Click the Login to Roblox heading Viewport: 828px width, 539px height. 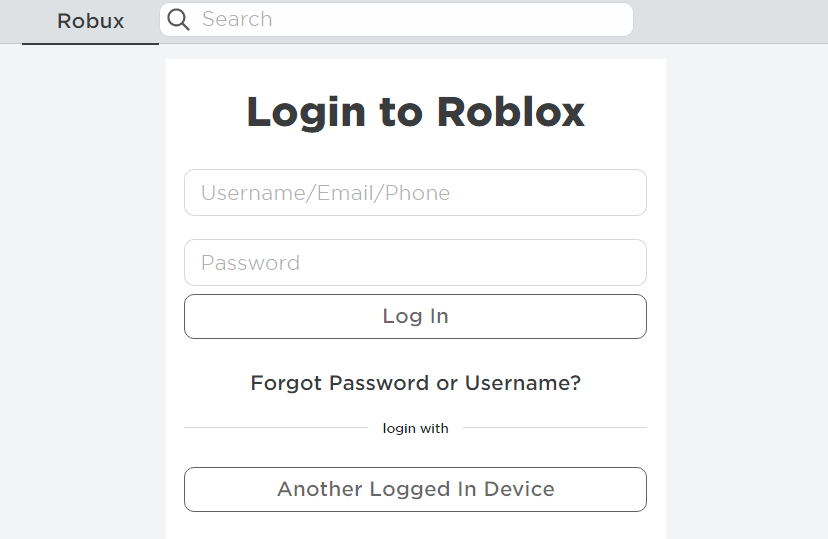416,112
